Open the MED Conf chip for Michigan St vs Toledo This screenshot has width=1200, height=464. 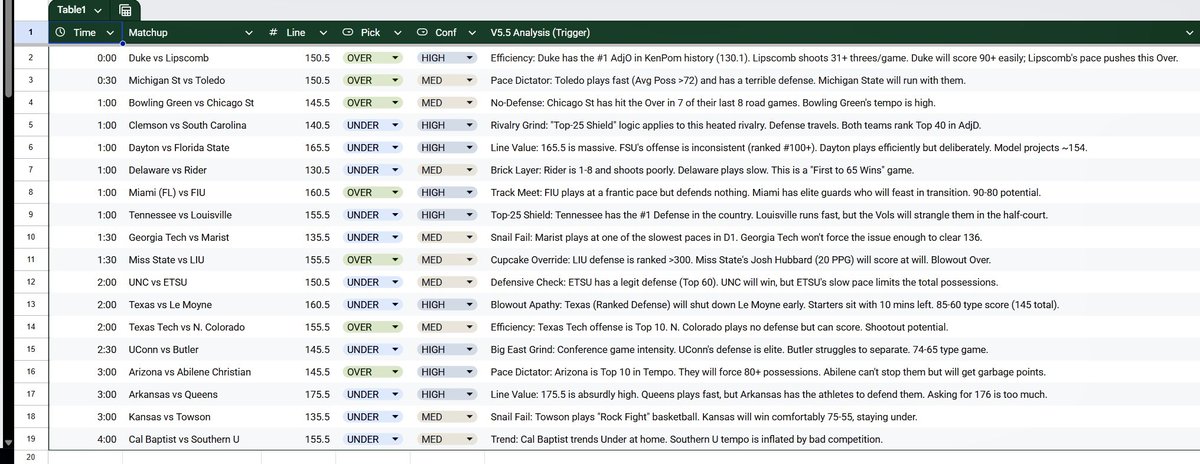[446, 81]
